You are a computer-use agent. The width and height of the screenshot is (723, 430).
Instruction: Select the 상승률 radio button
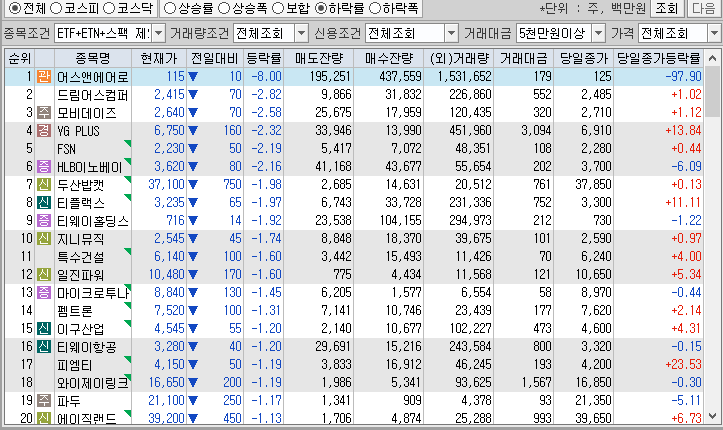point(170,8)
